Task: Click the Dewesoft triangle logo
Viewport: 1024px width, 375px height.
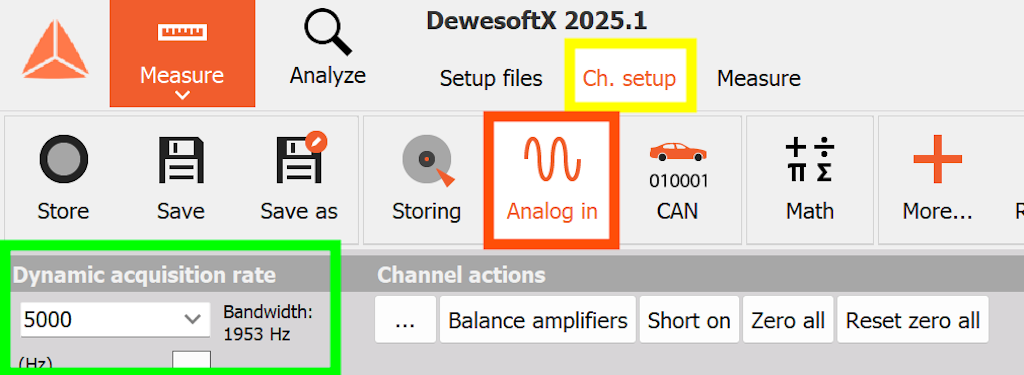Action: pyautogui.click(x=55, y=50)
